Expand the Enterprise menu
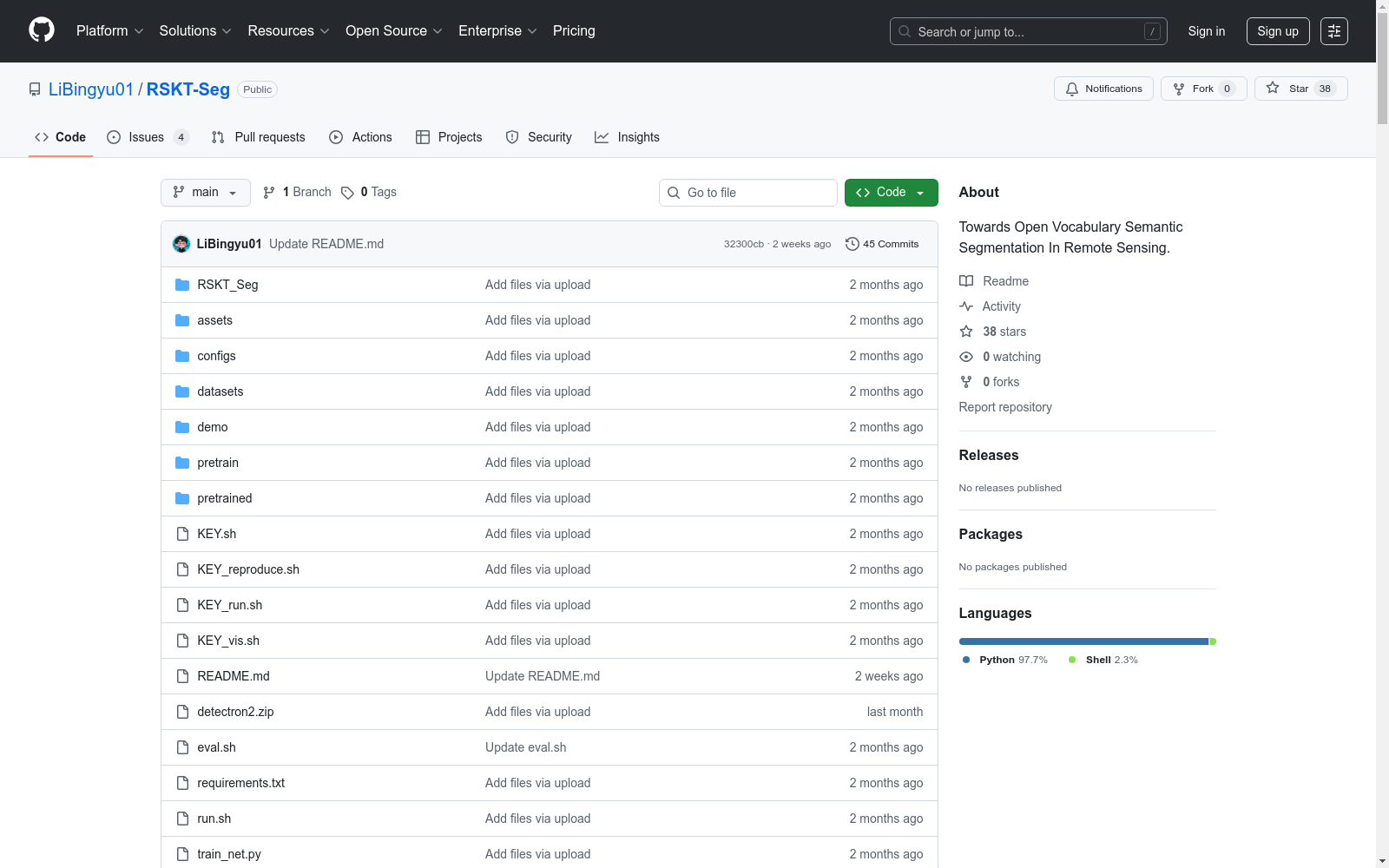1389x868 pixels. tap(497, 30)
